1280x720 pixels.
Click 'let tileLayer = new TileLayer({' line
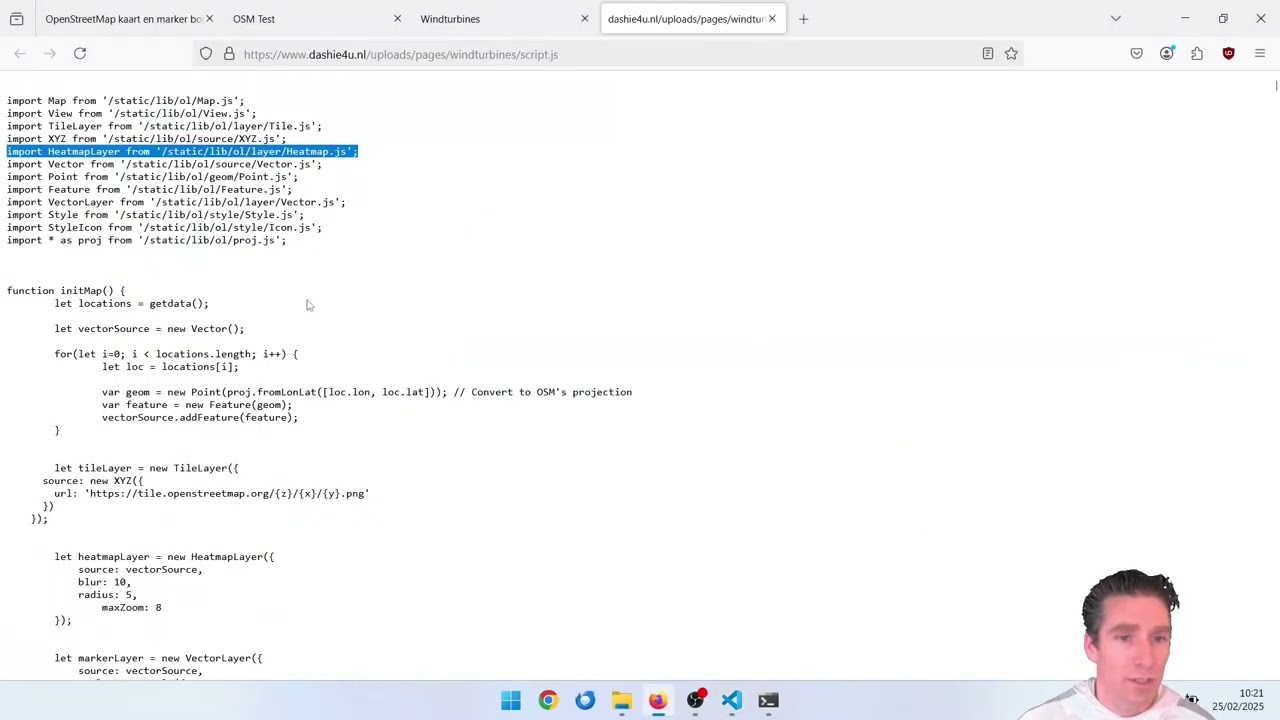tap(147, 468)
